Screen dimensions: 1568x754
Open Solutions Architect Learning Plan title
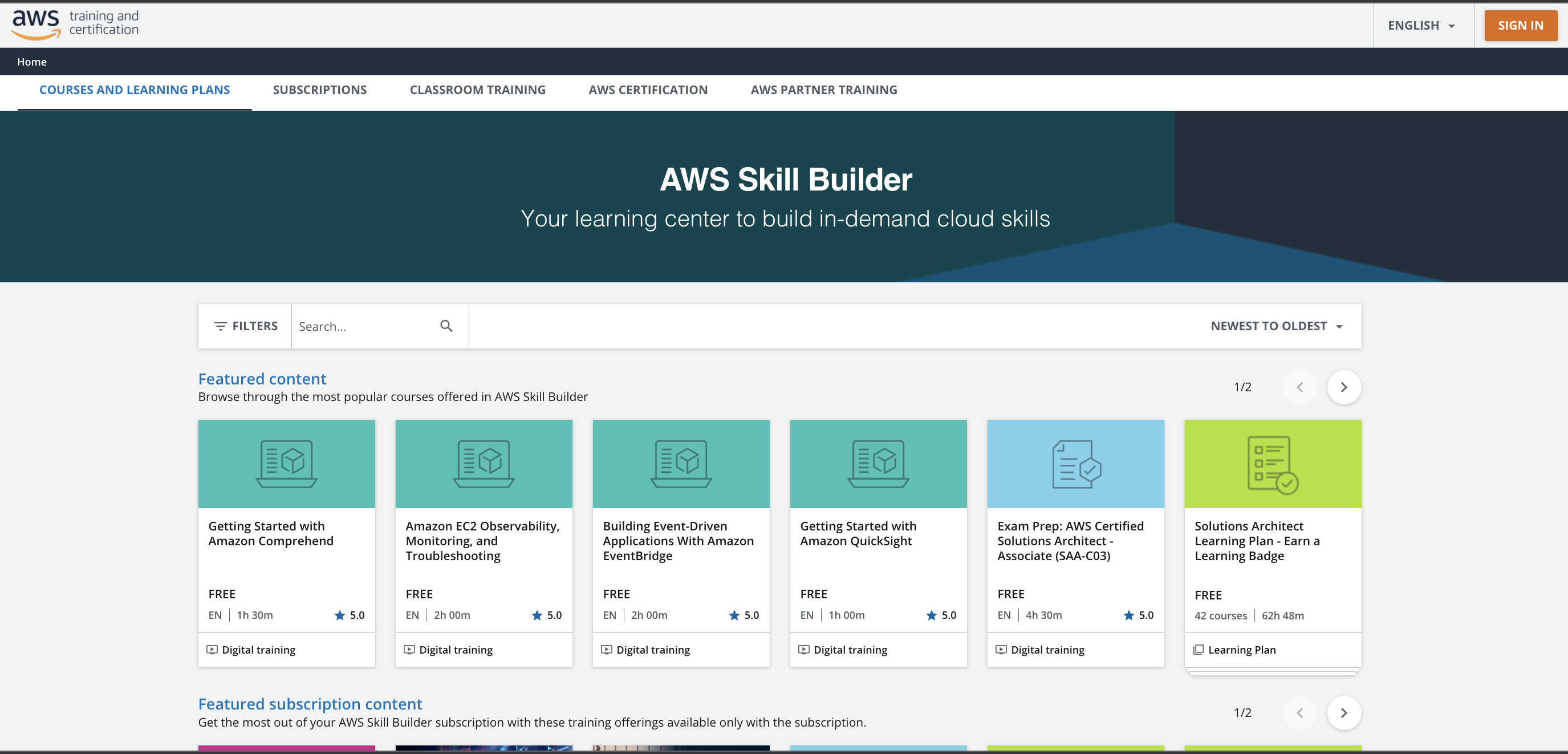[1257, 541]
